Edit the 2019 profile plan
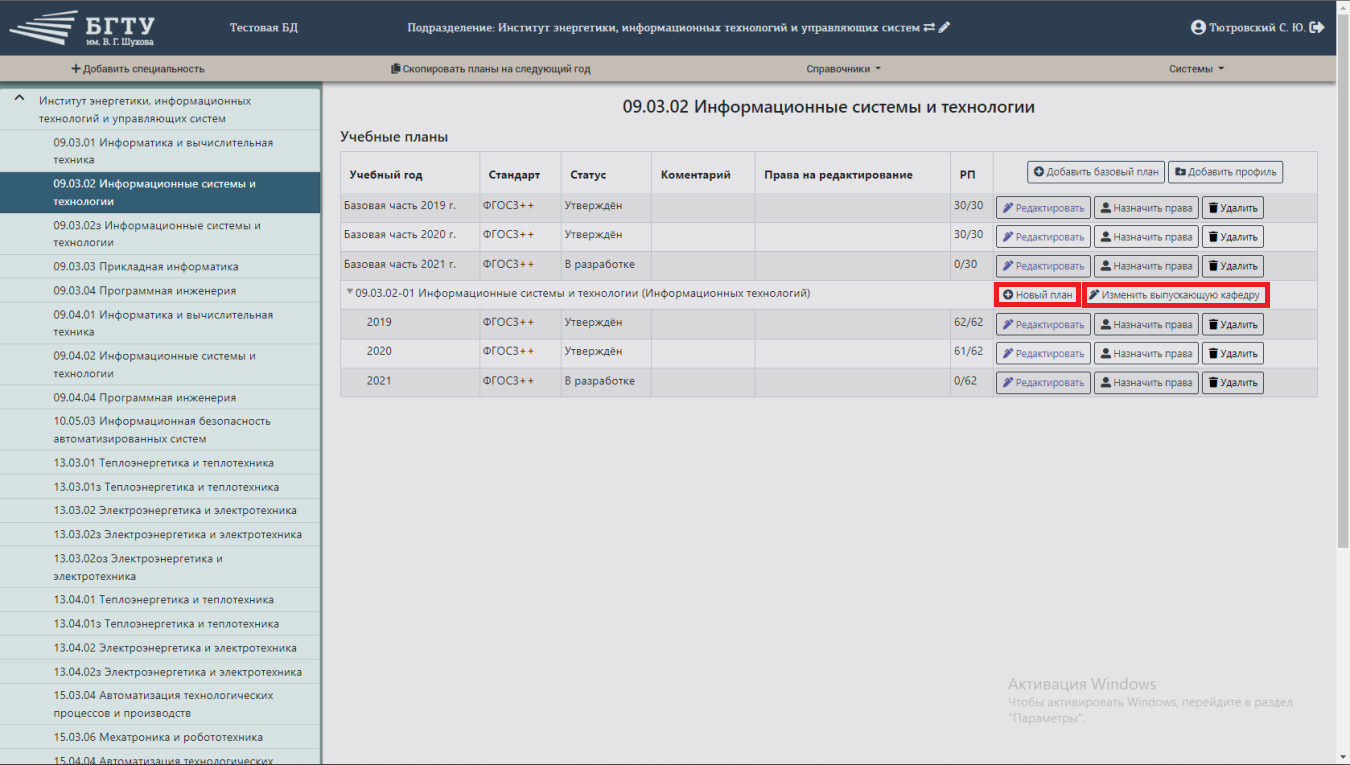 tap(1043, 324)
